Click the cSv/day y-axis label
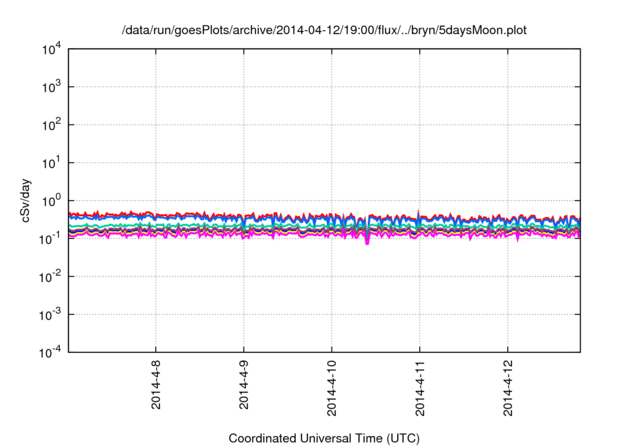640x448 pixels. coord(26,200)
